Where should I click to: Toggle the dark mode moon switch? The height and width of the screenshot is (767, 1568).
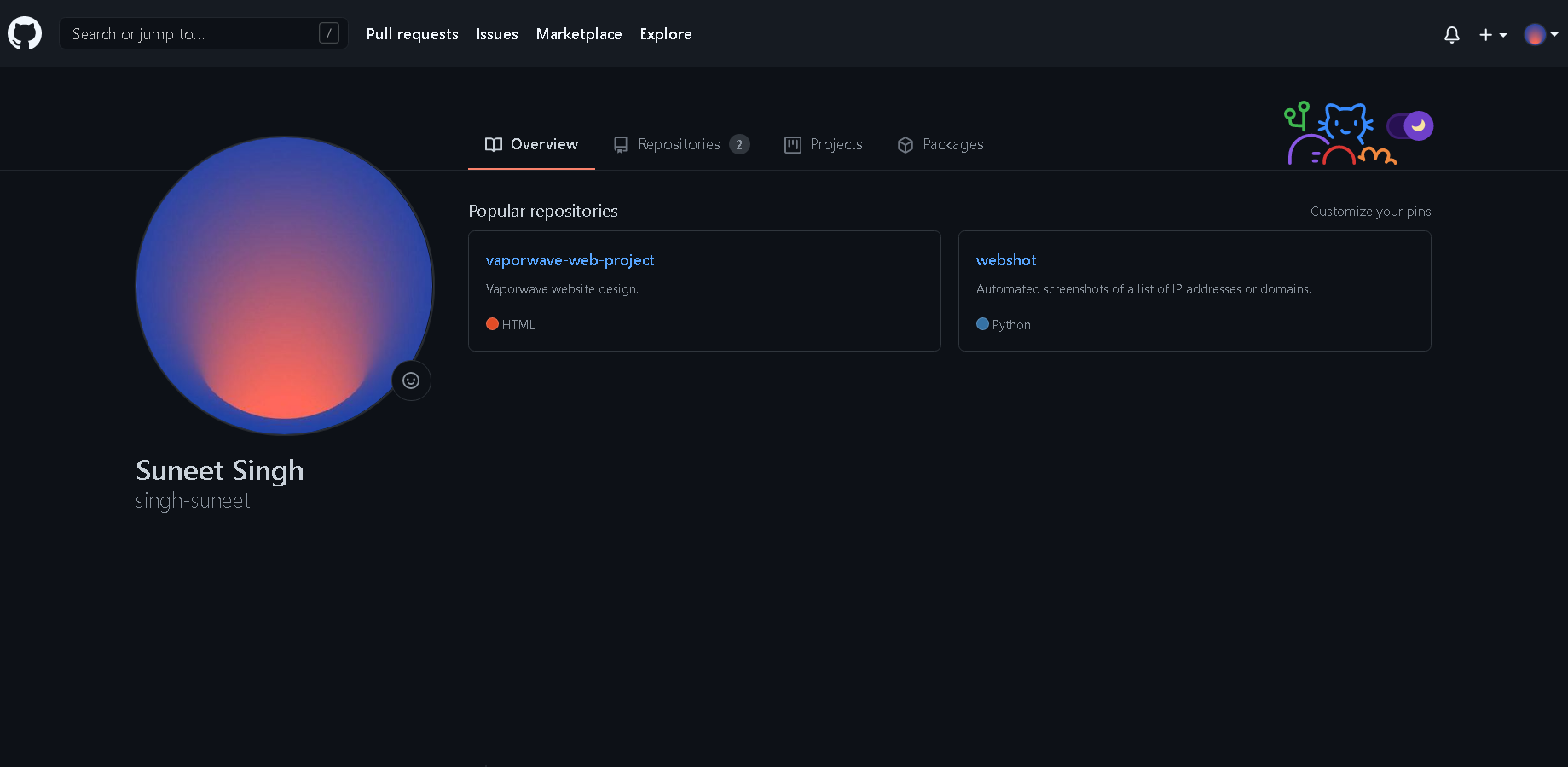[x=1410, y=126]
